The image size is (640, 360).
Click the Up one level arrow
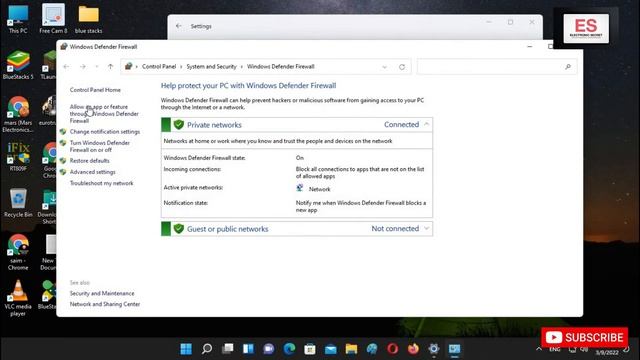pyautogui.click(x=110, y=67)
